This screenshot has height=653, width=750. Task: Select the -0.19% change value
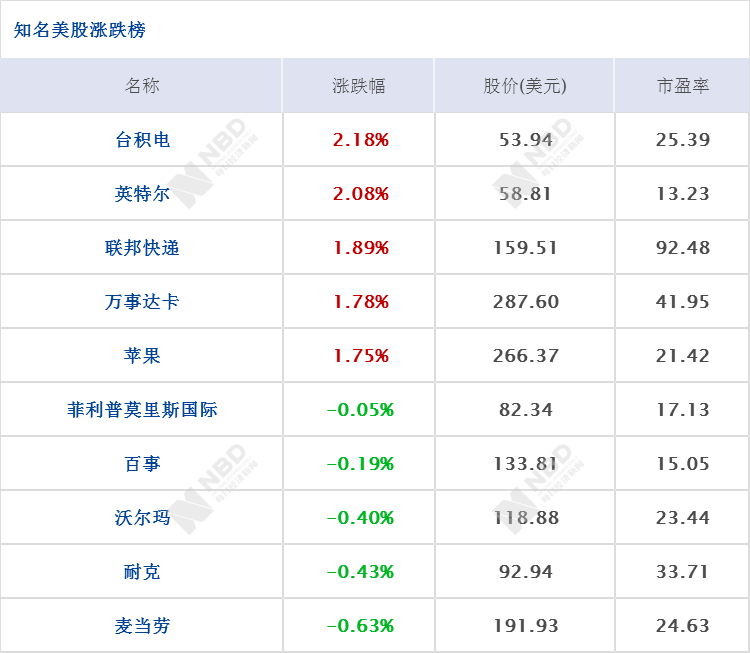(x=360, y=464)
